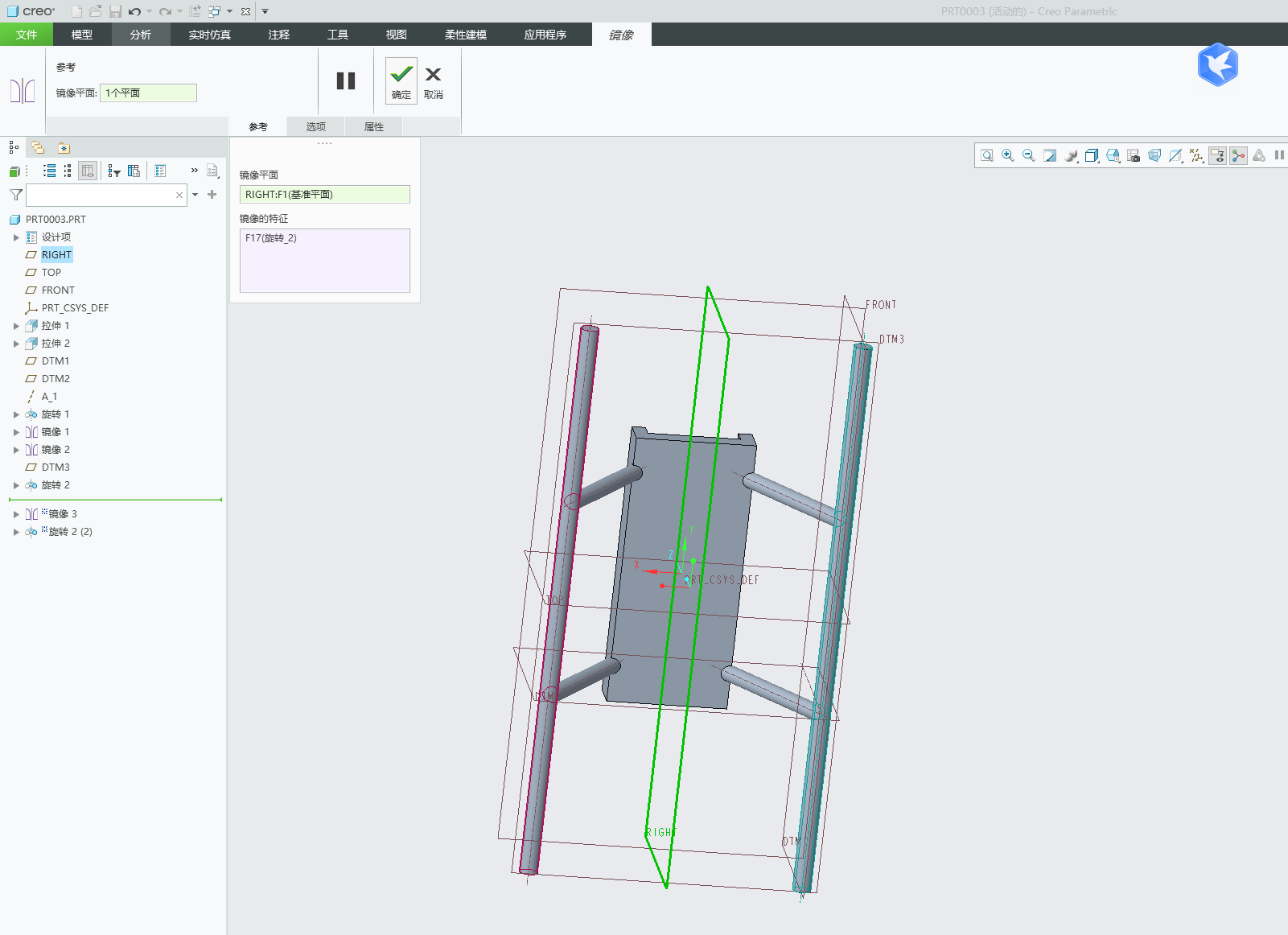This screenshot has width=1288, height=935.
Task: Show more tree toolbar items chevron
Action: point(194,170)
